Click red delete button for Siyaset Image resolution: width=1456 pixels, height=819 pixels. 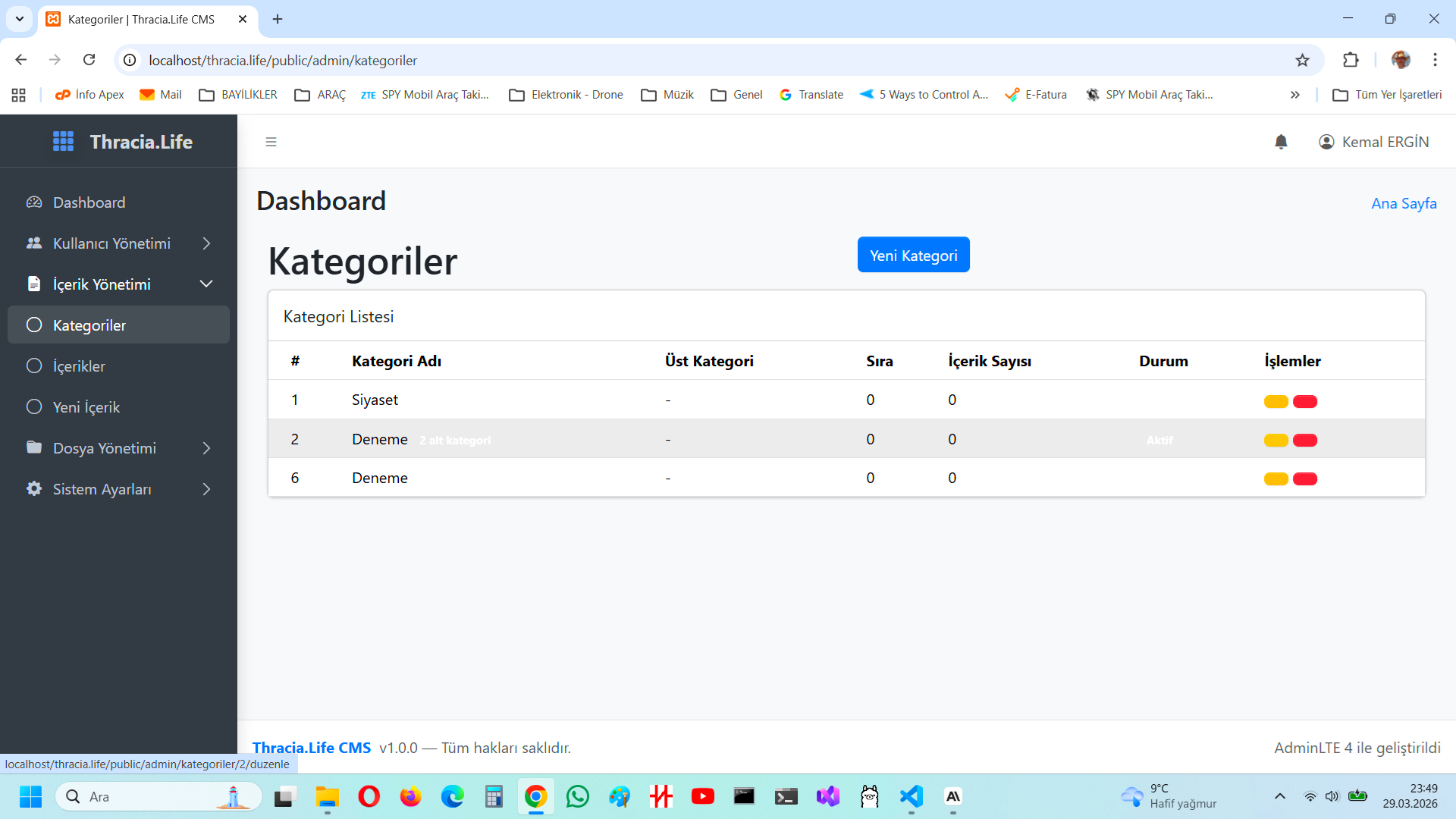pyautogui.click(x=1304, y=401)
